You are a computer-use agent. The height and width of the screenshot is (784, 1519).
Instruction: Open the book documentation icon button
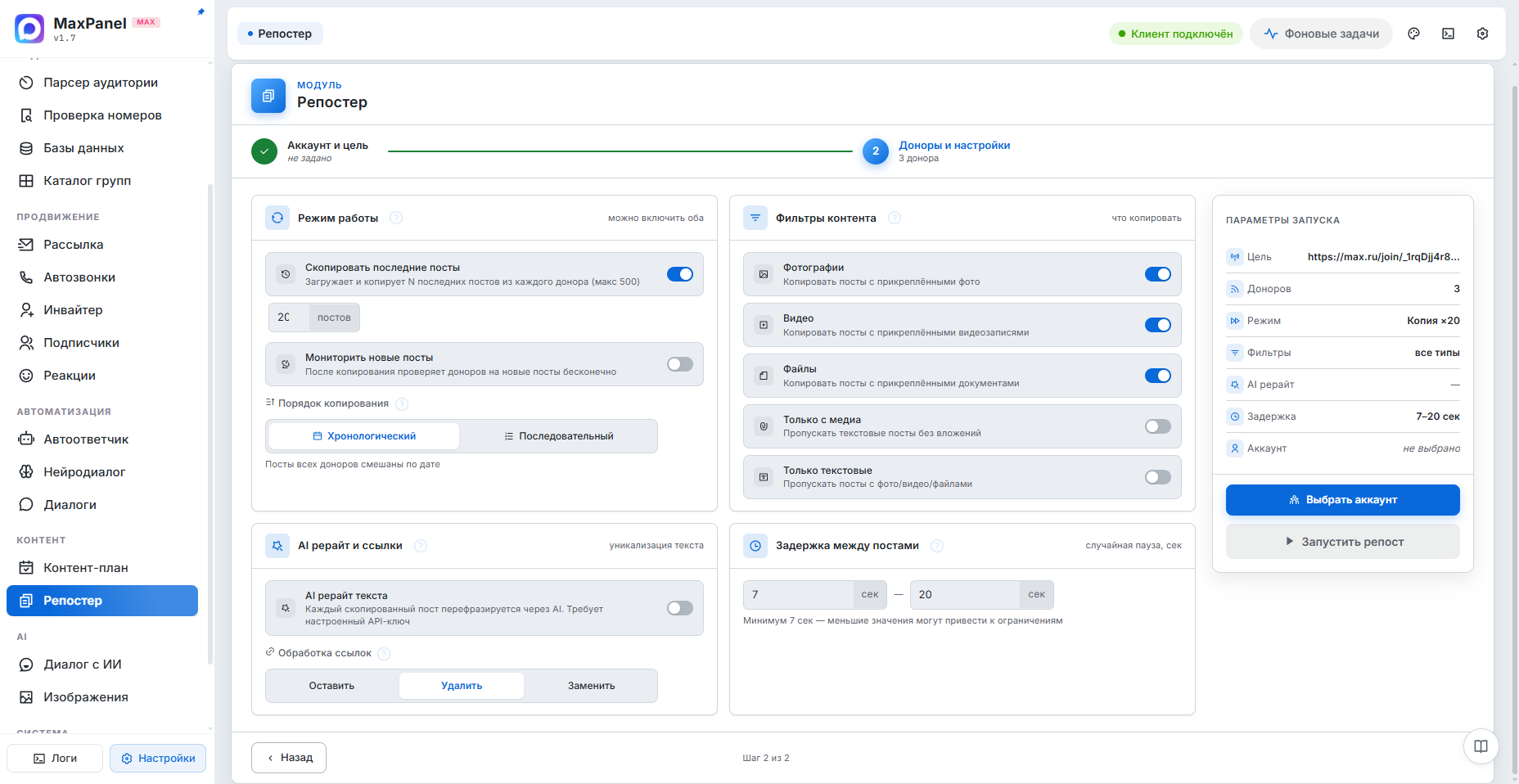[1481, 746]
